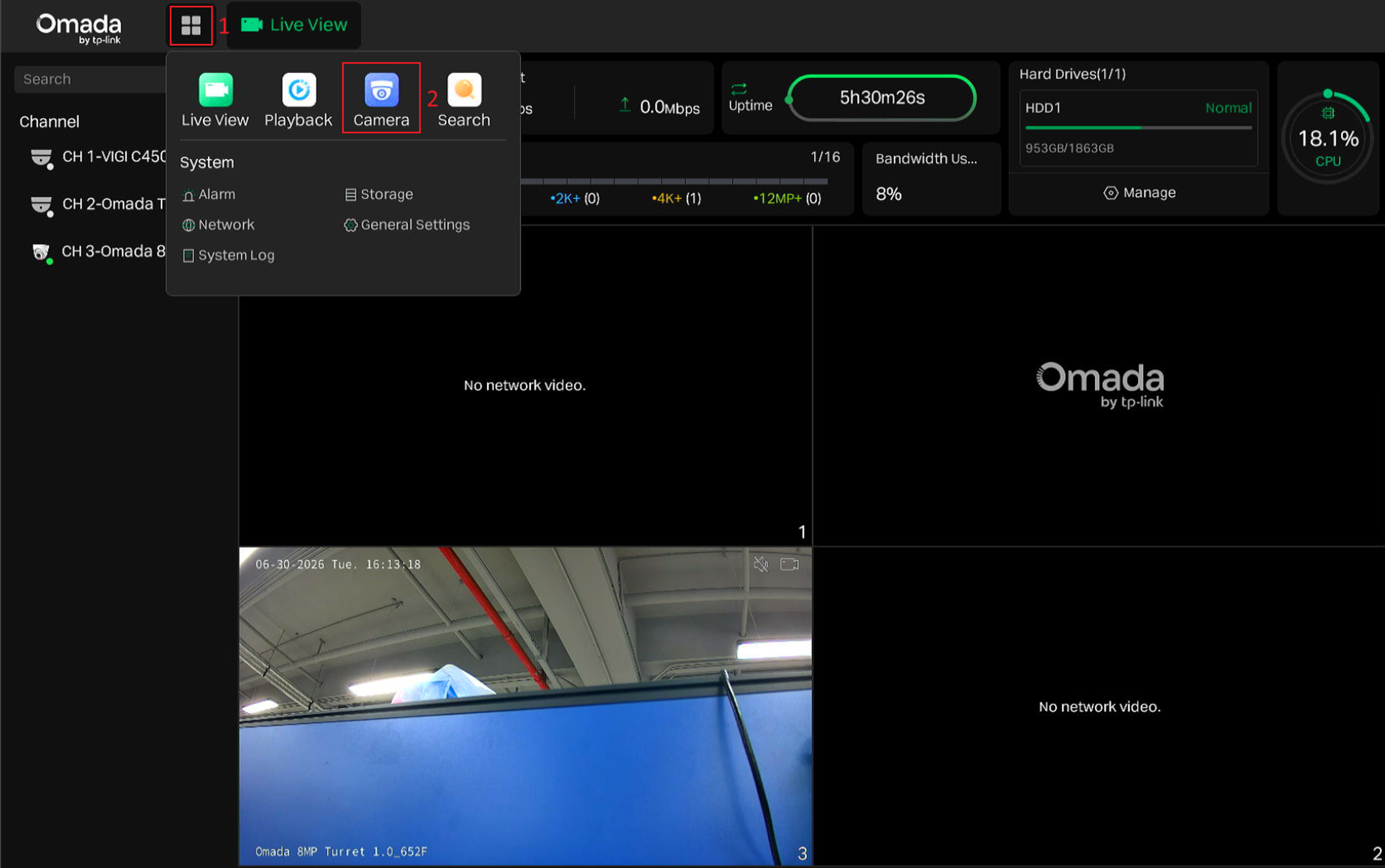Click the Uptime 5h30m26s indicator

pyautogui.click(x=882, y=98)
